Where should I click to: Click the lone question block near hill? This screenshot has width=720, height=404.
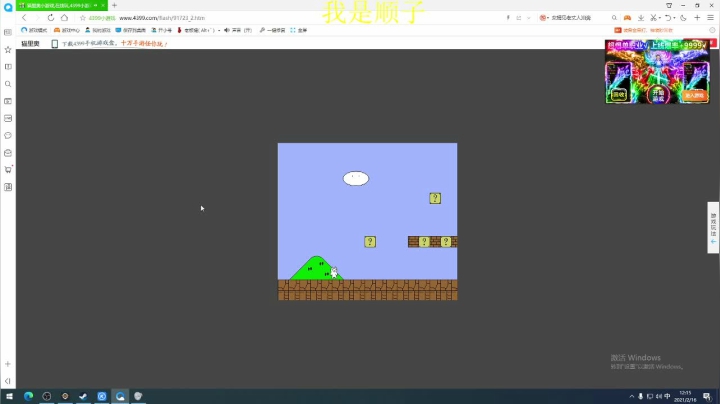(370, 241)
